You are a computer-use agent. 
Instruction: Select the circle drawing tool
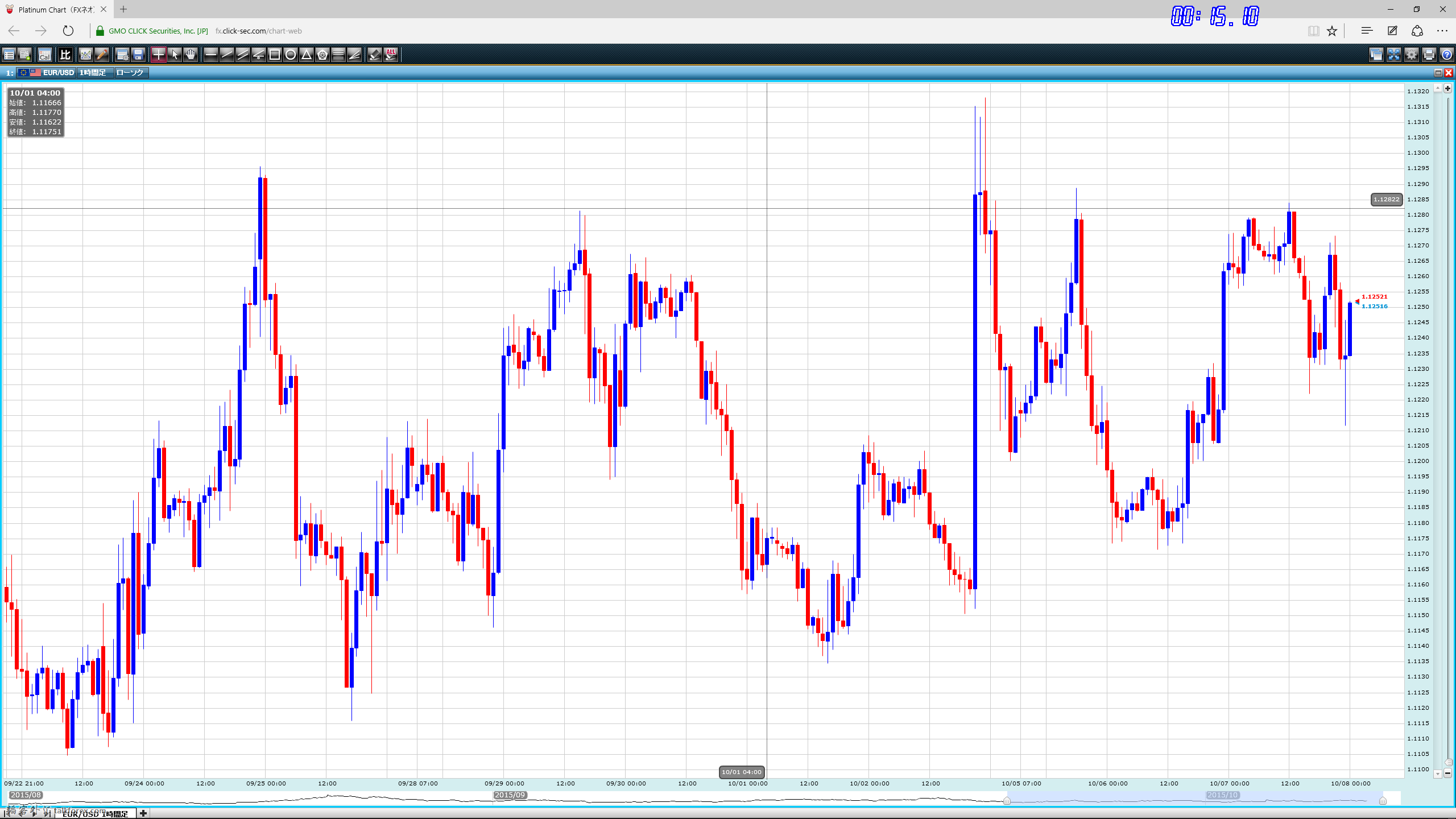tap(291, 55)
